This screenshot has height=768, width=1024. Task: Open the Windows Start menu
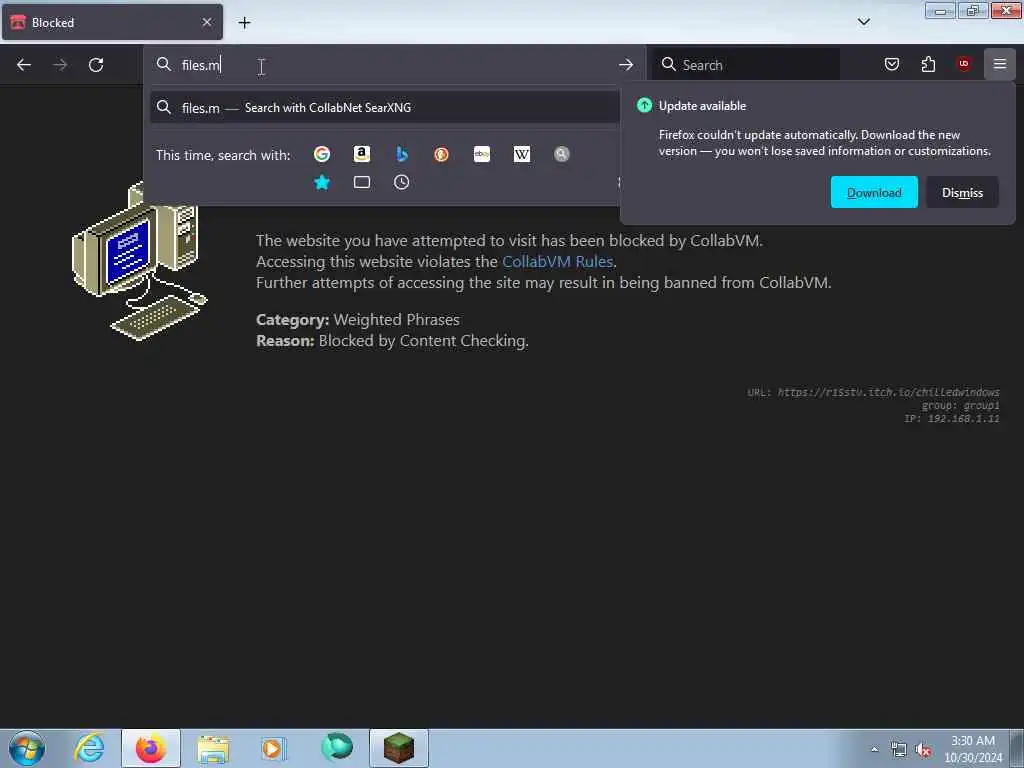pos(26,748)
